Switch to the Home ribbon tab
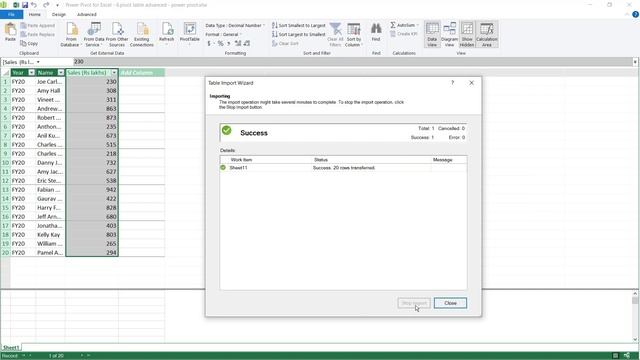This screenshot has width=640, height=360. pos(35,14)
